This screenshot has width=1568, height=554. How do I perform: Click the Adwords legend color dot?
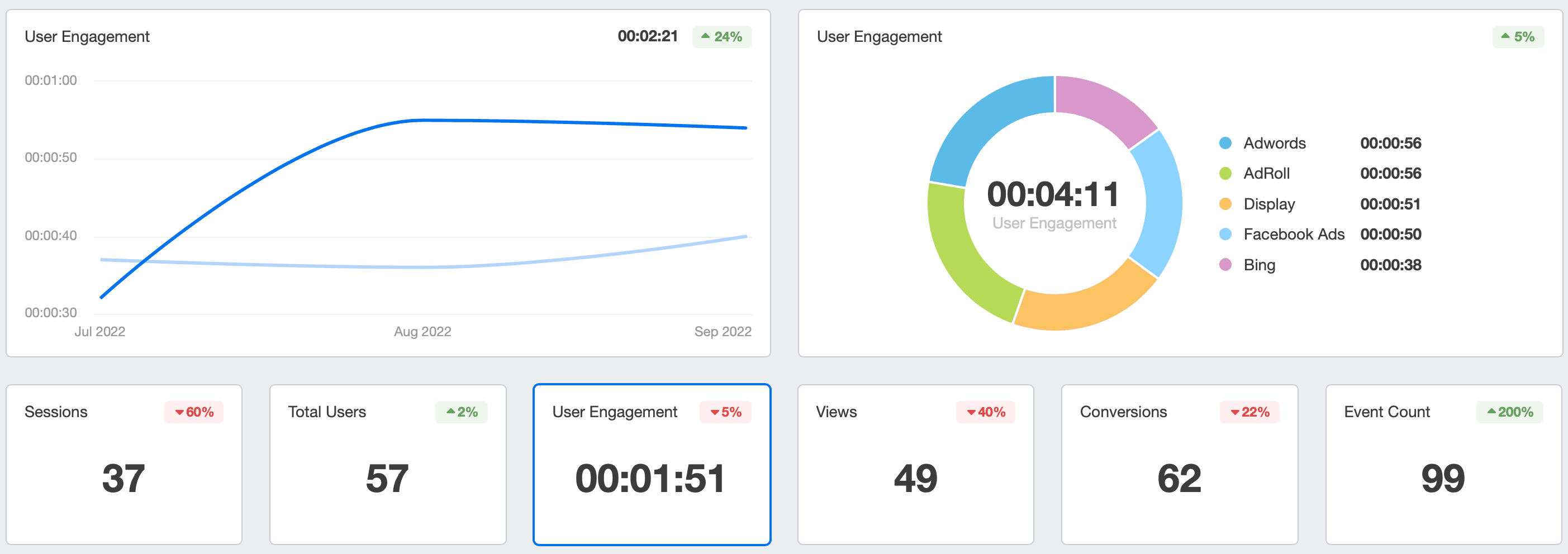coord(1225,144)
